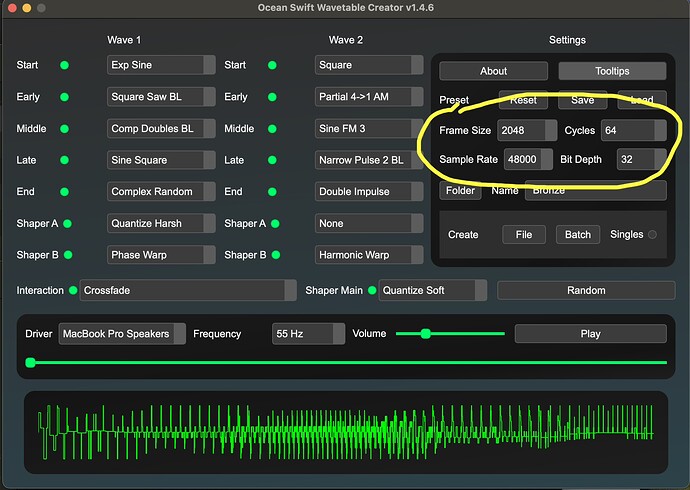Toggle Wave 2 Start green indicator
The height and width of the screenshot is (490, 690).
272,65
